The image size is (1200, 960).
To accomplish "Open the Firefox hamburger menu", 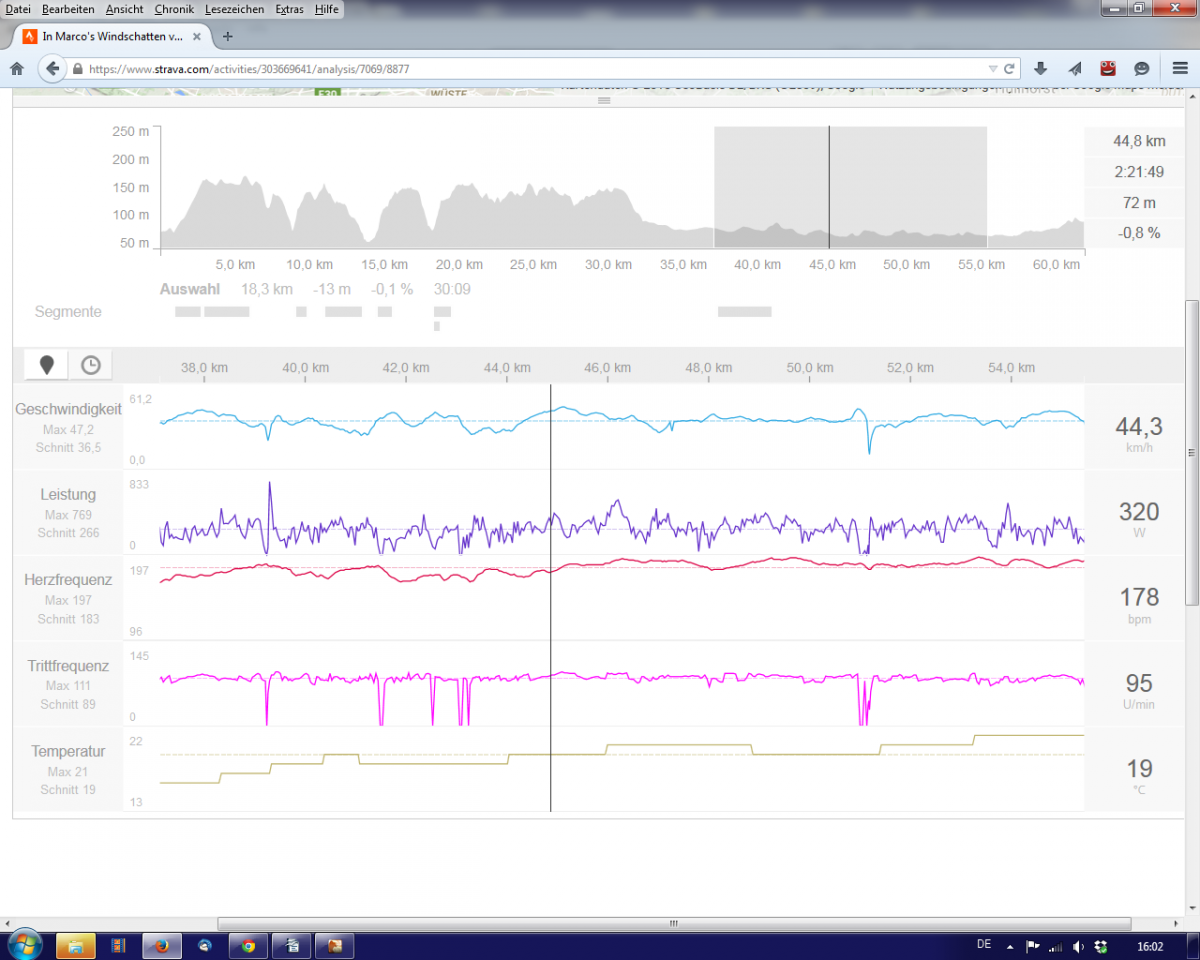I will coord(1180,69).
